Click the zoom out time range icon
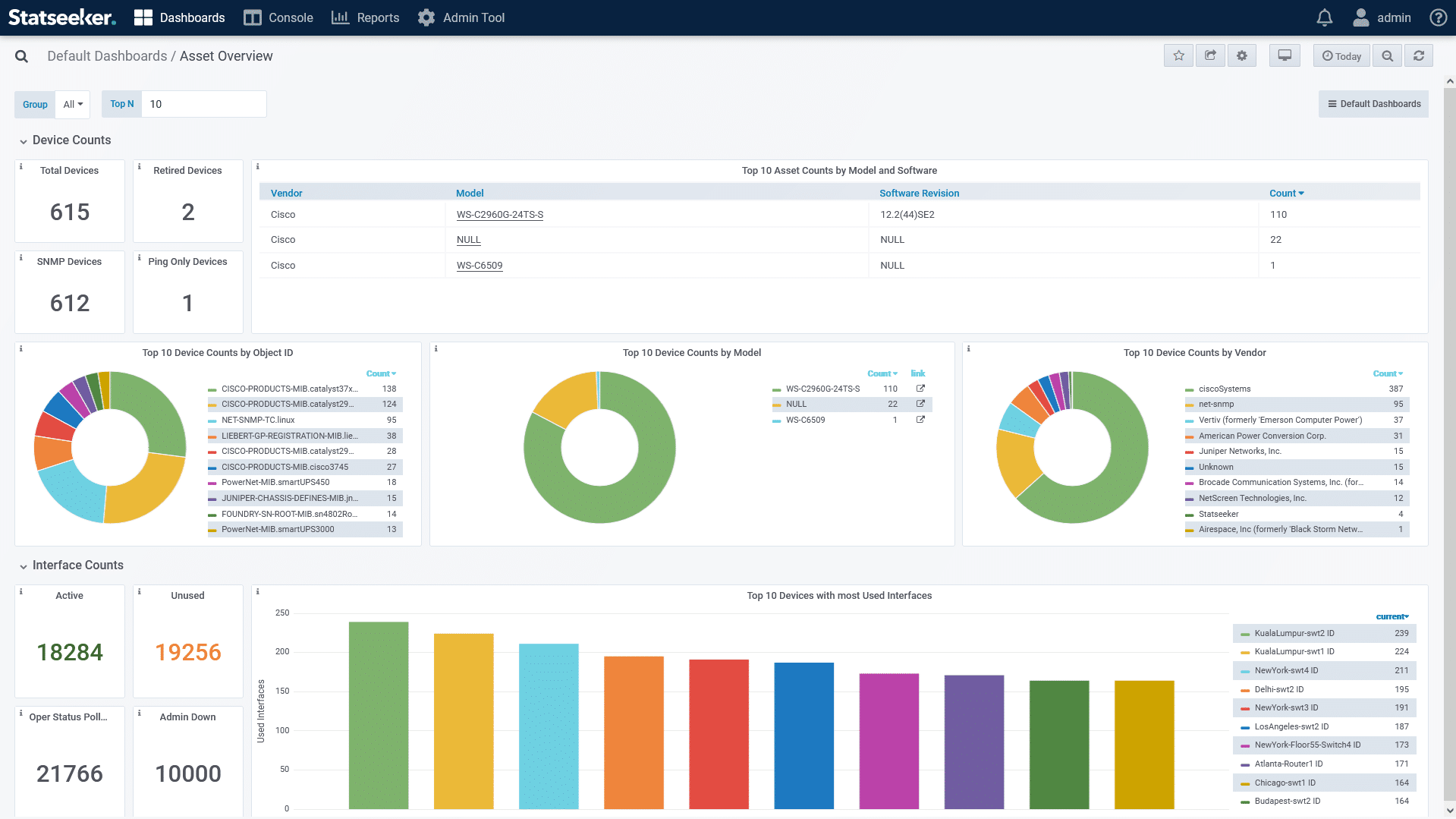1456x819 pixels. click(1387, 55)
